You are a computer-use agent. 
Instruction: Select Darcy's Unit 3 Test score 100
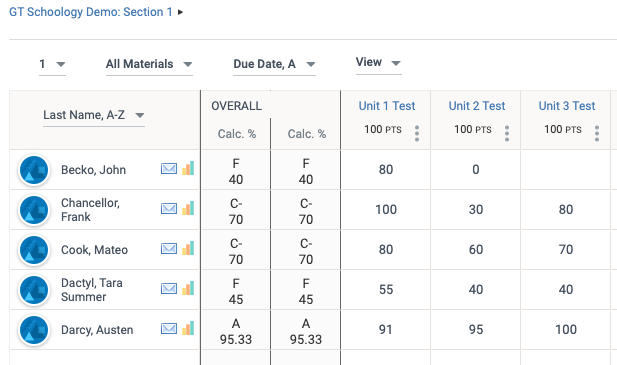point(565,330)
